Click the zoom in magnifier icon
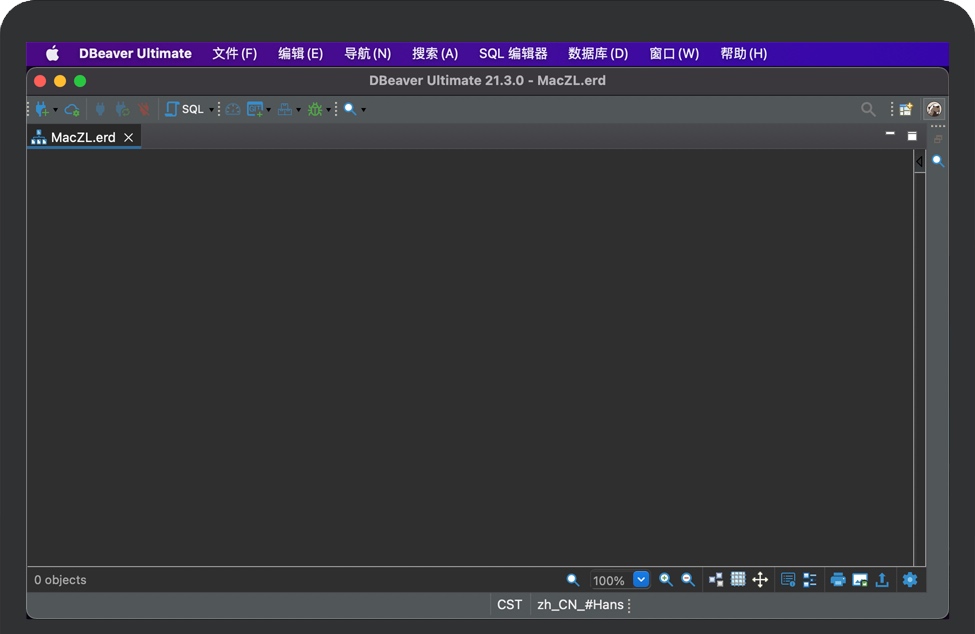 pos(666,580)
